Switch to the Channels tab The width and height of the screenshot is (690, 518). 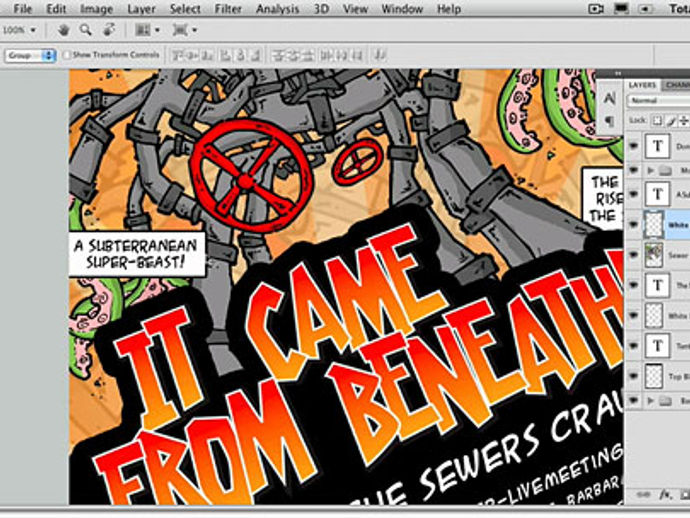(677, 85)
